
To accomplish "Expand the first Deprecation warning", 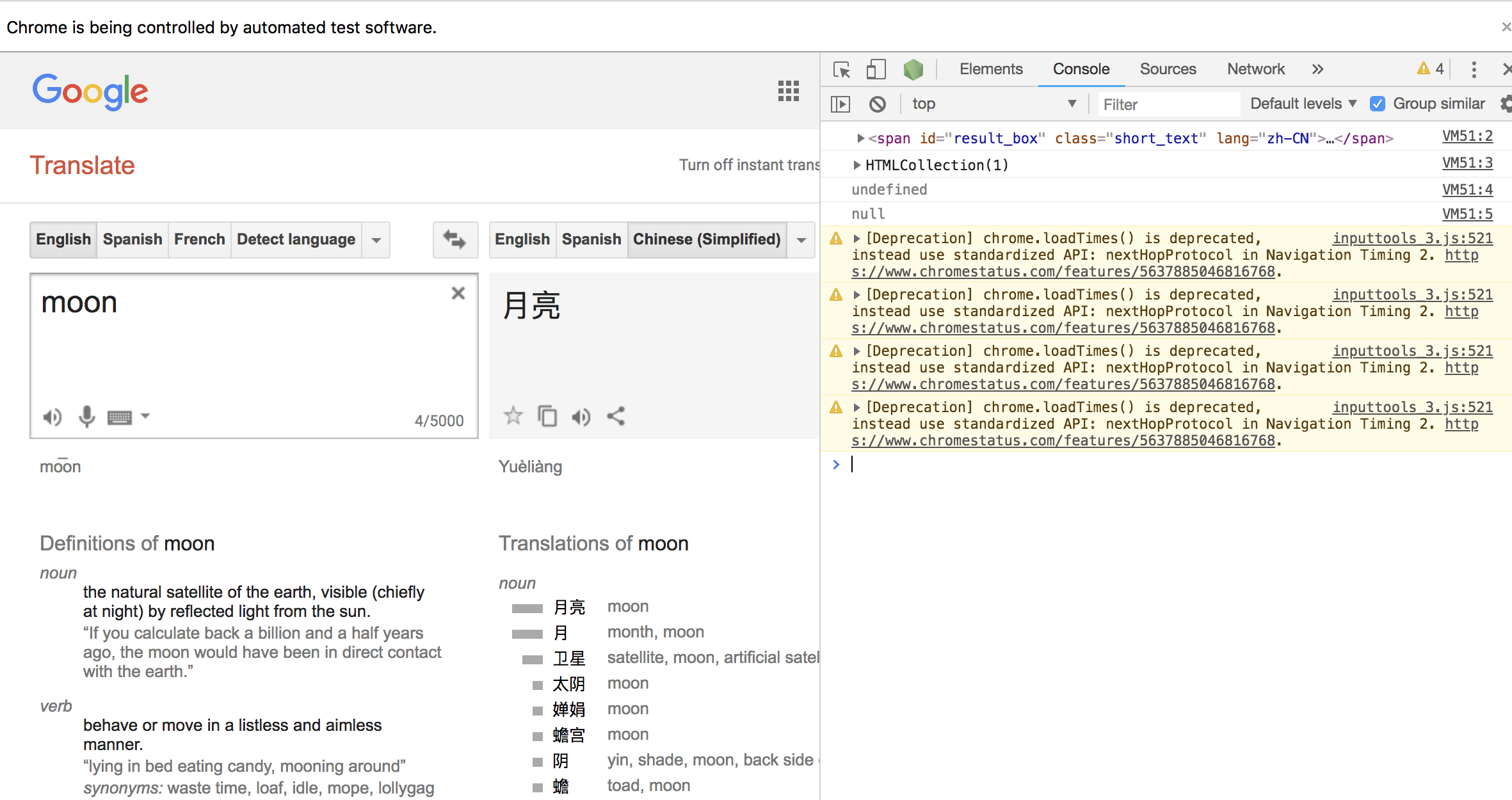I will [857, 238].
